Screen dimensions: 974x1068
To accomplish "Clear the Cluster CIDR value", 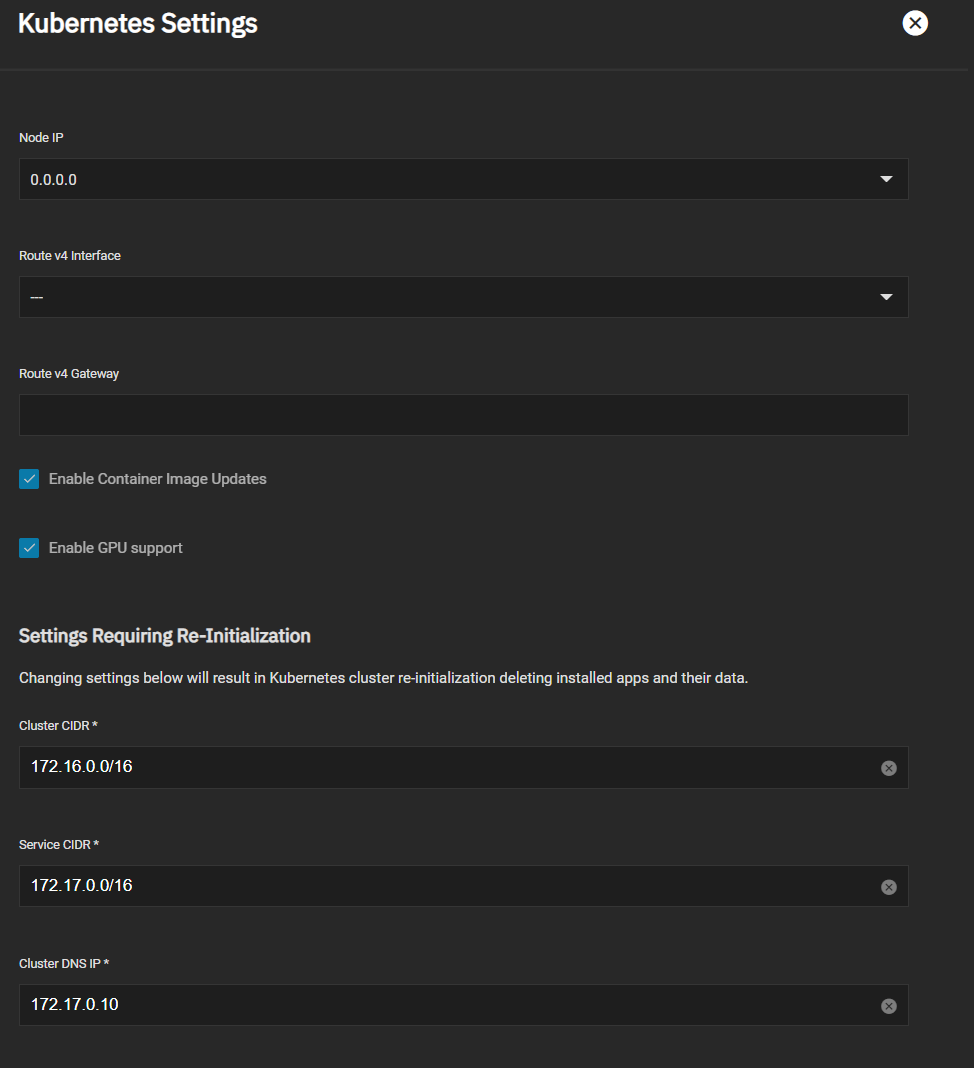I will click(889, 768).
